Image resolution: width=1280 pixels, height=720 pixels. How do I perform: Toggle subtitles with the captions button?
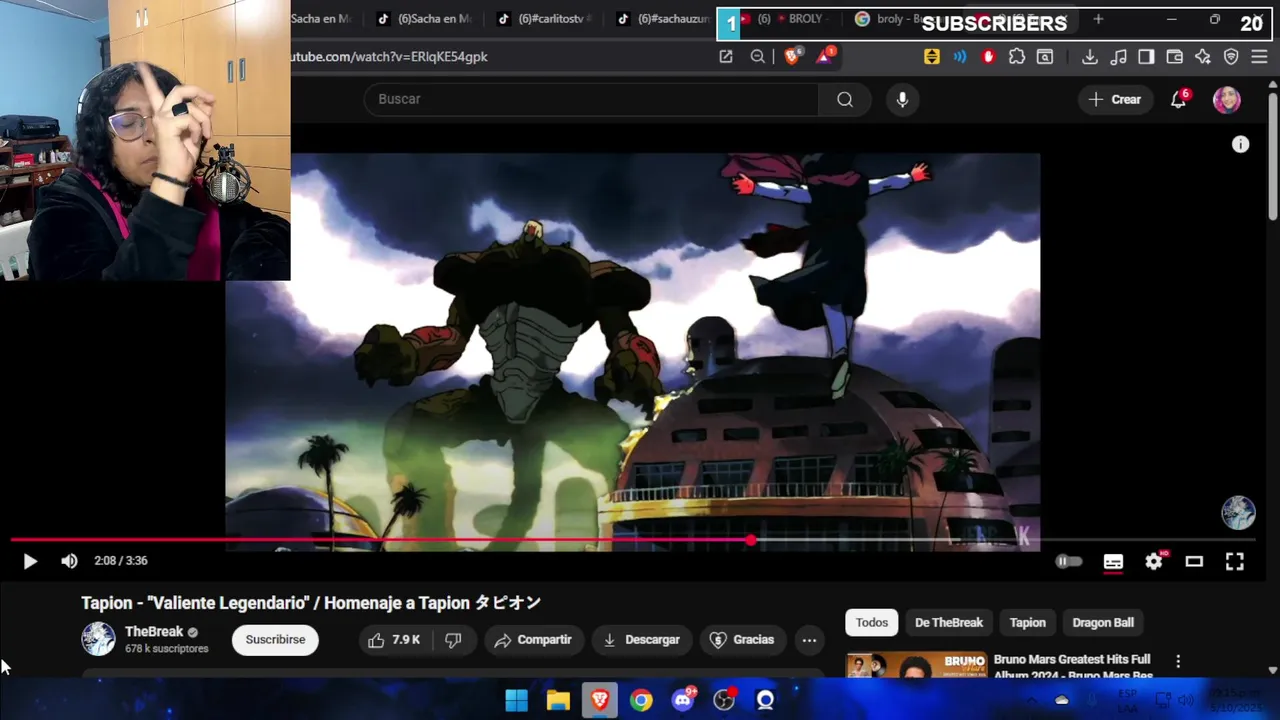pos(1113,562)
